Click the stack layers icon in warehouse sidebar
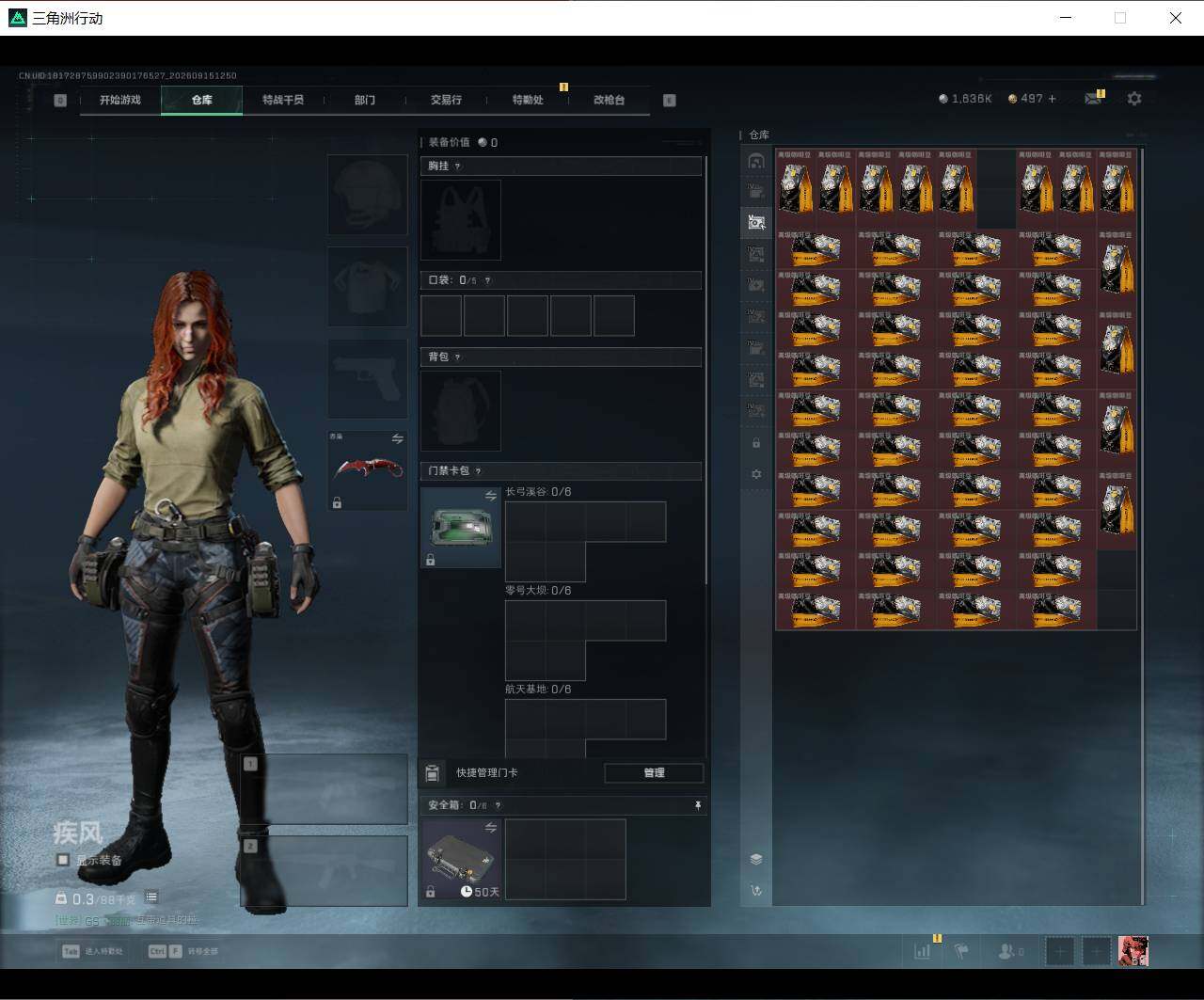Image resolution: width=1204 pixels, height=1000 pixels. point(756,859)
